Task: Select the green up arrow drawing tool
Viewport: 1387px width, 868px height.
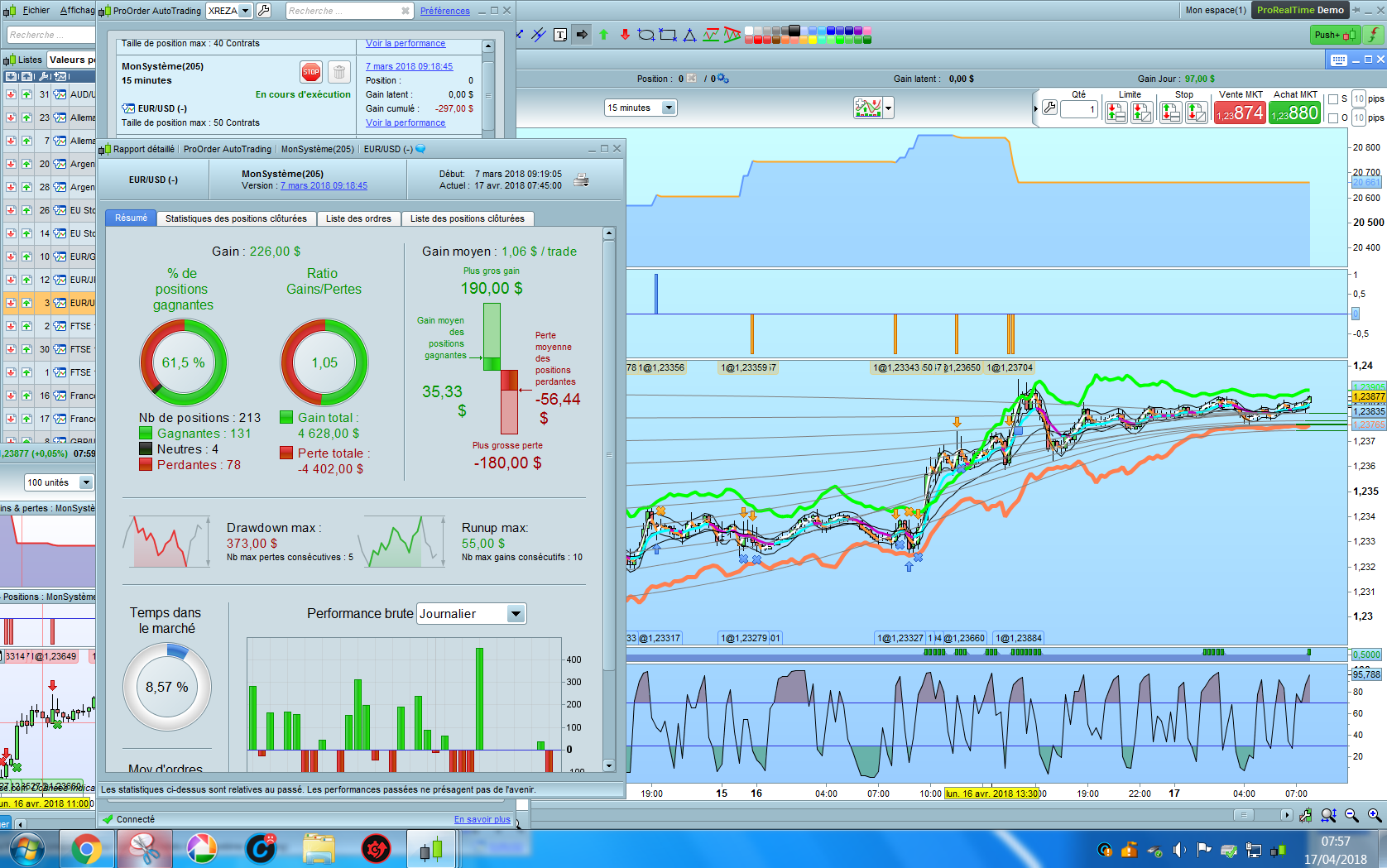Action: pos(603,35)
